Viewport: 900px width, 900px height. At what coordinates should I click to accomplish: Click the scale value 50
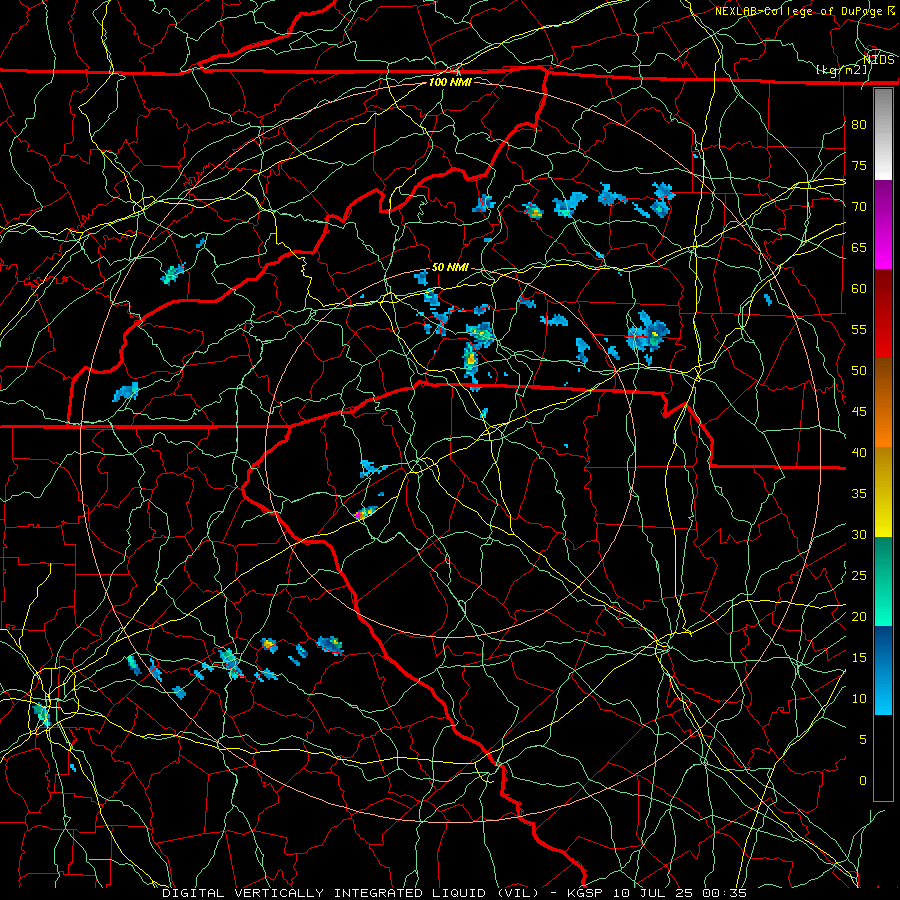coord(859,371)
